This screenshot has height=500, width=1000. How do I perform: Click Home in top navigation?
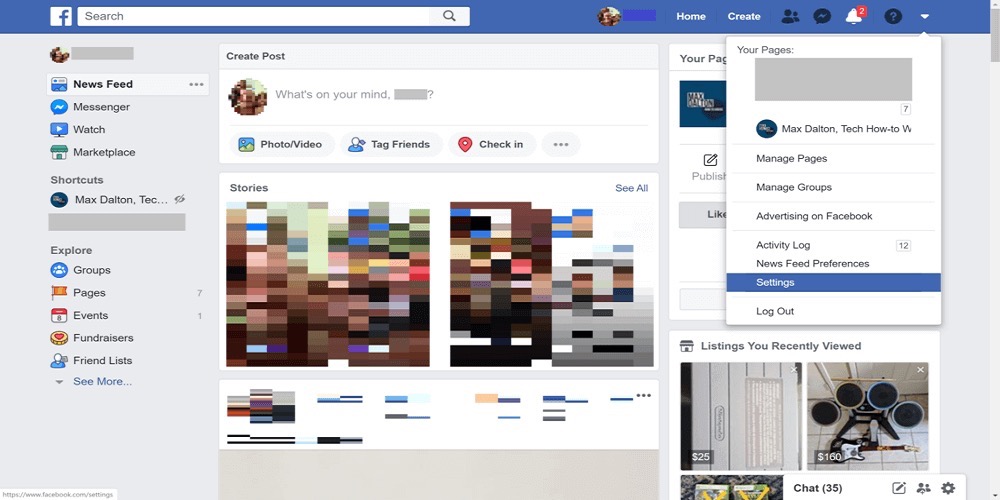pos(691,17)
